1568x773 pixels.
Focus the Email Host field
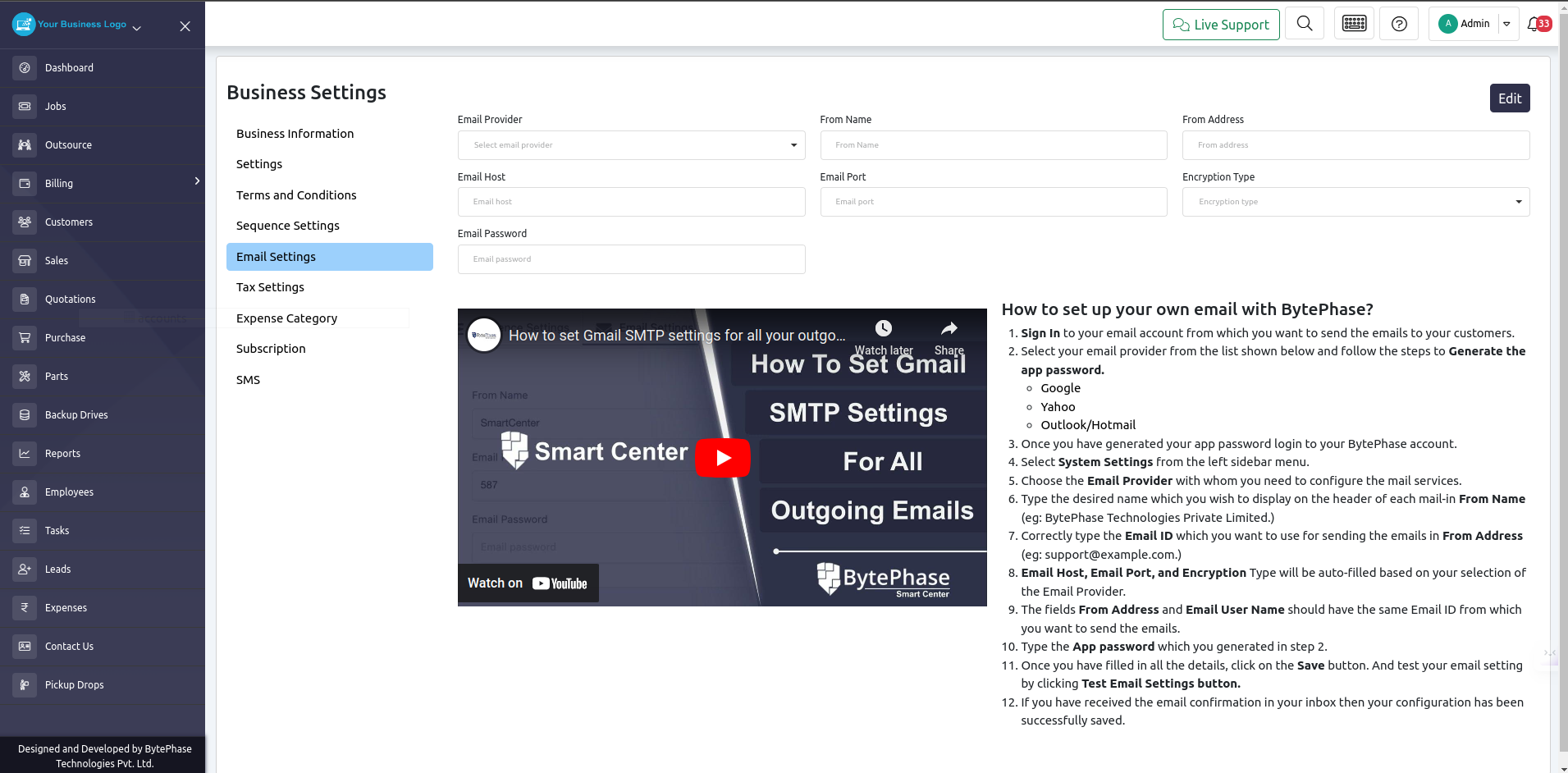[x=631, y=202]
